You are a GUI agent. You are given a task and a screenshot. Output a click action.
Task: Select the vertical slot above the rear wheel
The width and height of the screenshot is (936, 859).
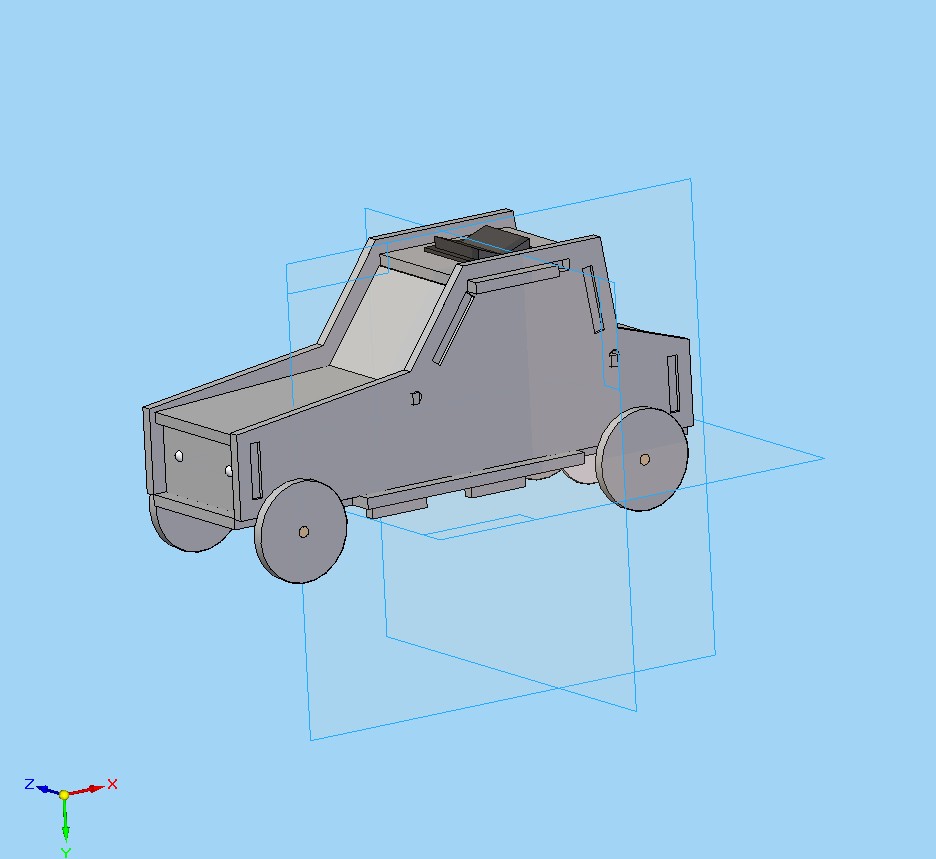pos(673,384)
